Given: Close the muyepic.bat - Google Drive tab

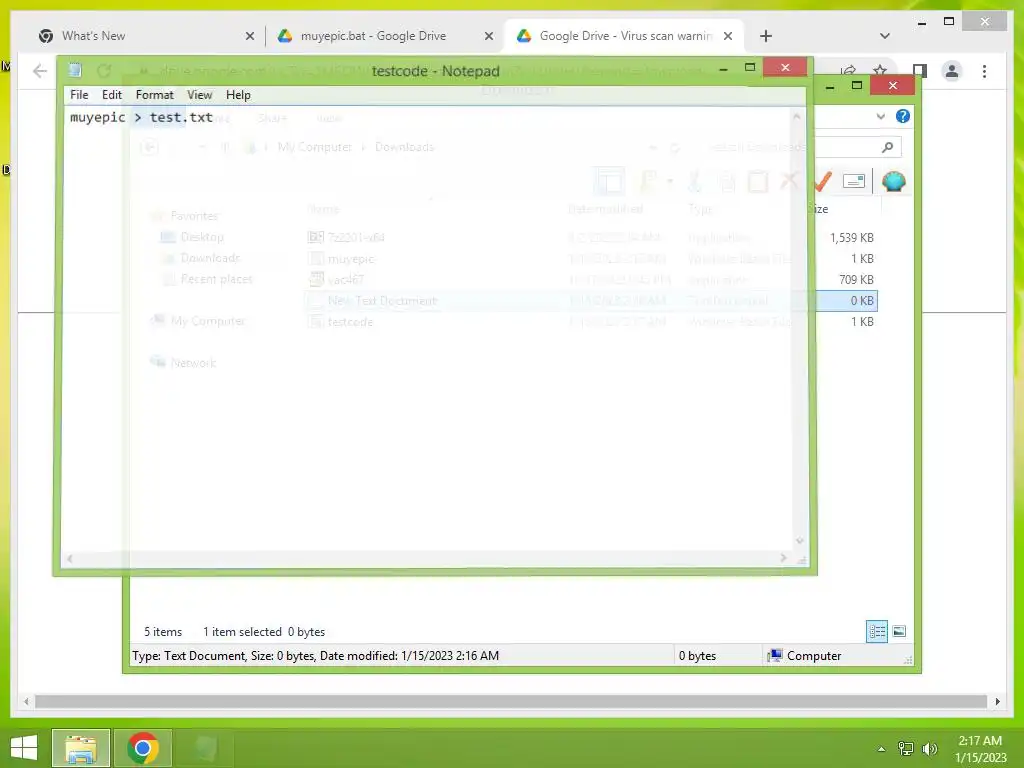Looking at the screenshot, I should [488, 36].
